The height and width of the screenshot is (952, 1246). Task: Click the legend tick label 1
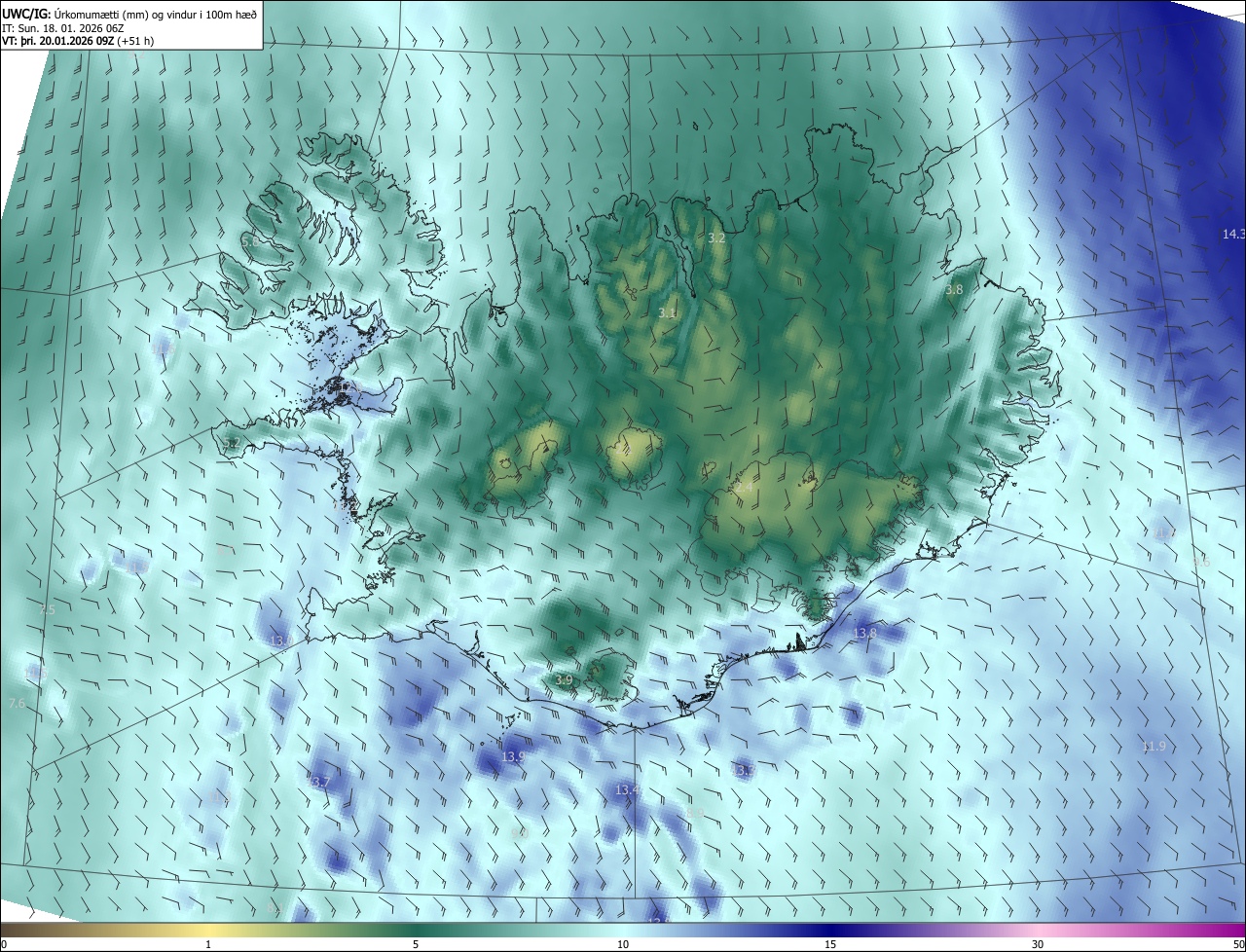[x=208, y=944]
